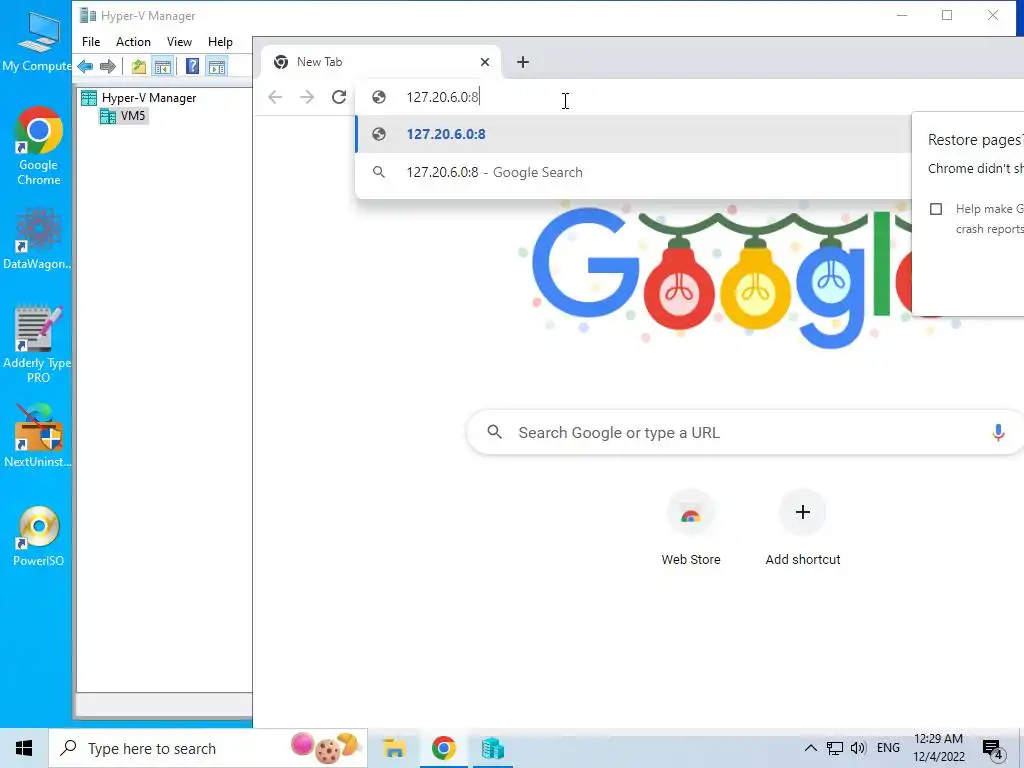Click the Search Google or type a URL box
This screenshot has height=768, width=1024.
[744, 432]
